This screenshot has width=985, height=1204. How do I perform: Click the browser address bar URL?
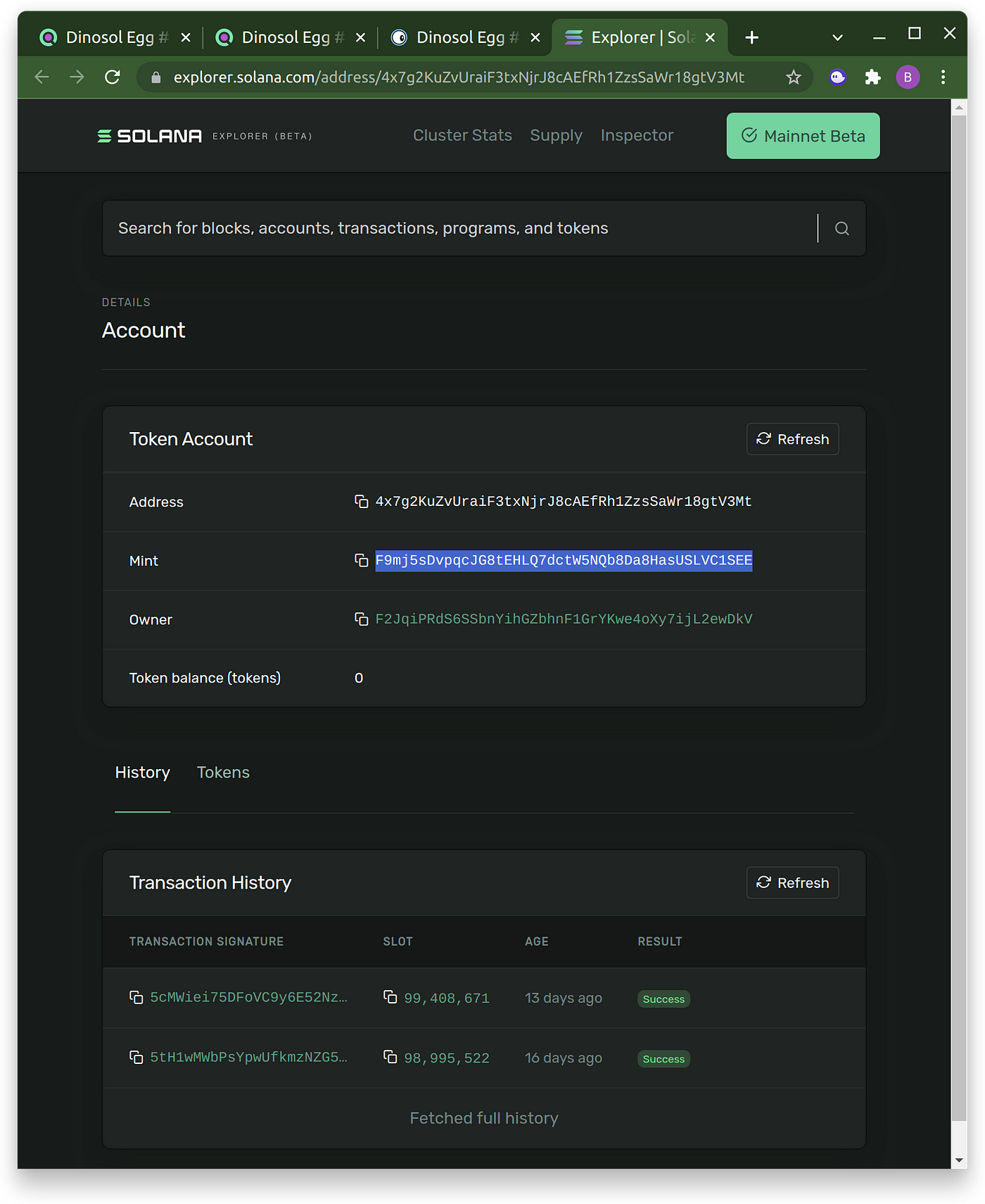459,77
